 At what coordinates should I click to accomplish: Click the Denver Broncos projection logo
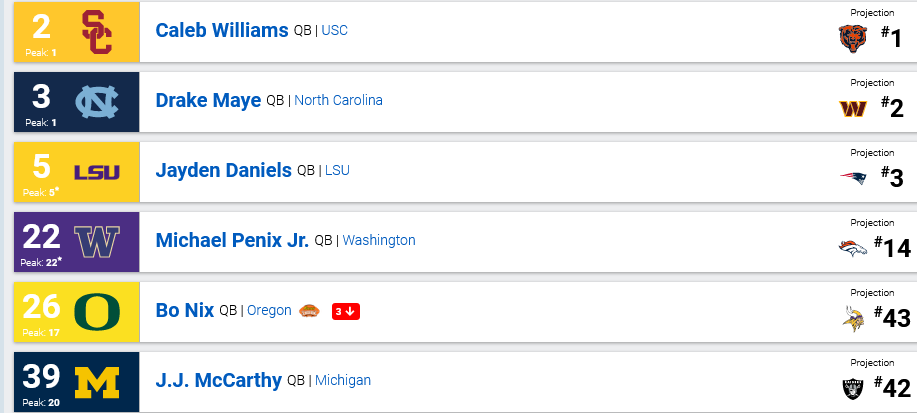coord(853,248)
